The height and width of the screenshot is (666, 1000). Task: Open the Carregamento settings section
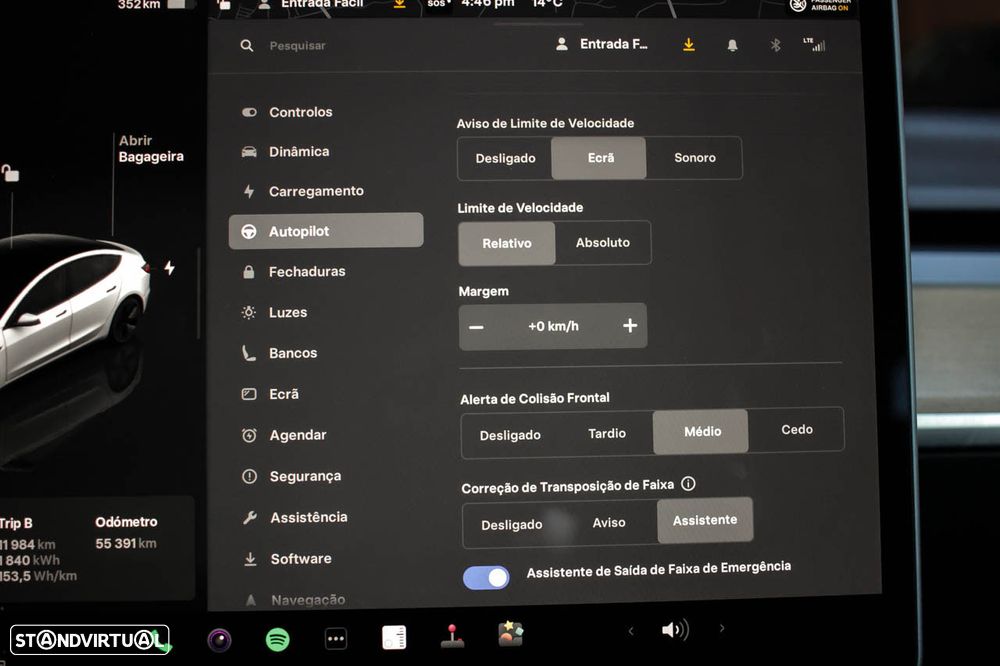tap(303, 191)
